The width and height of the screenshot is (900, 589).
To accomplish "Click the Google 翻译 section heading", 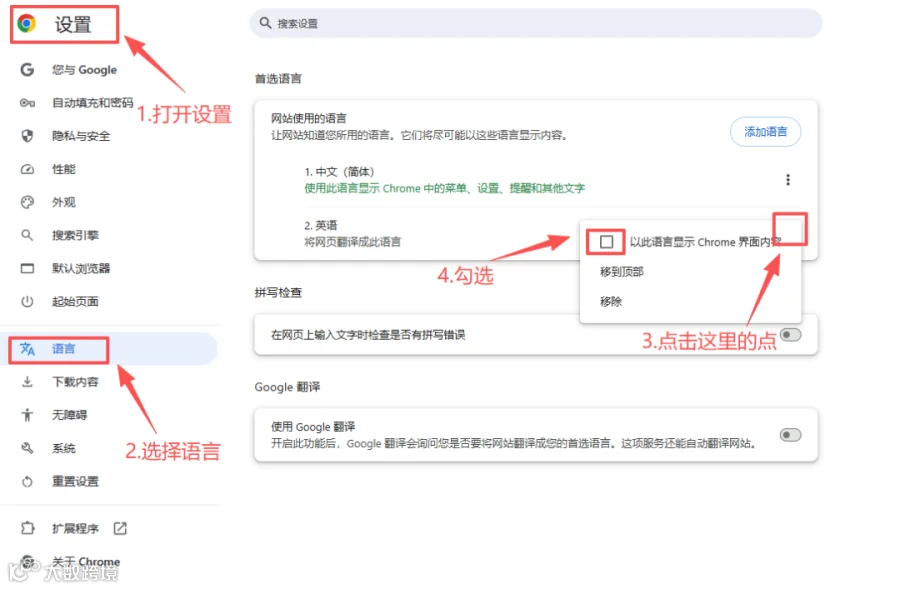I will point(288,387).
